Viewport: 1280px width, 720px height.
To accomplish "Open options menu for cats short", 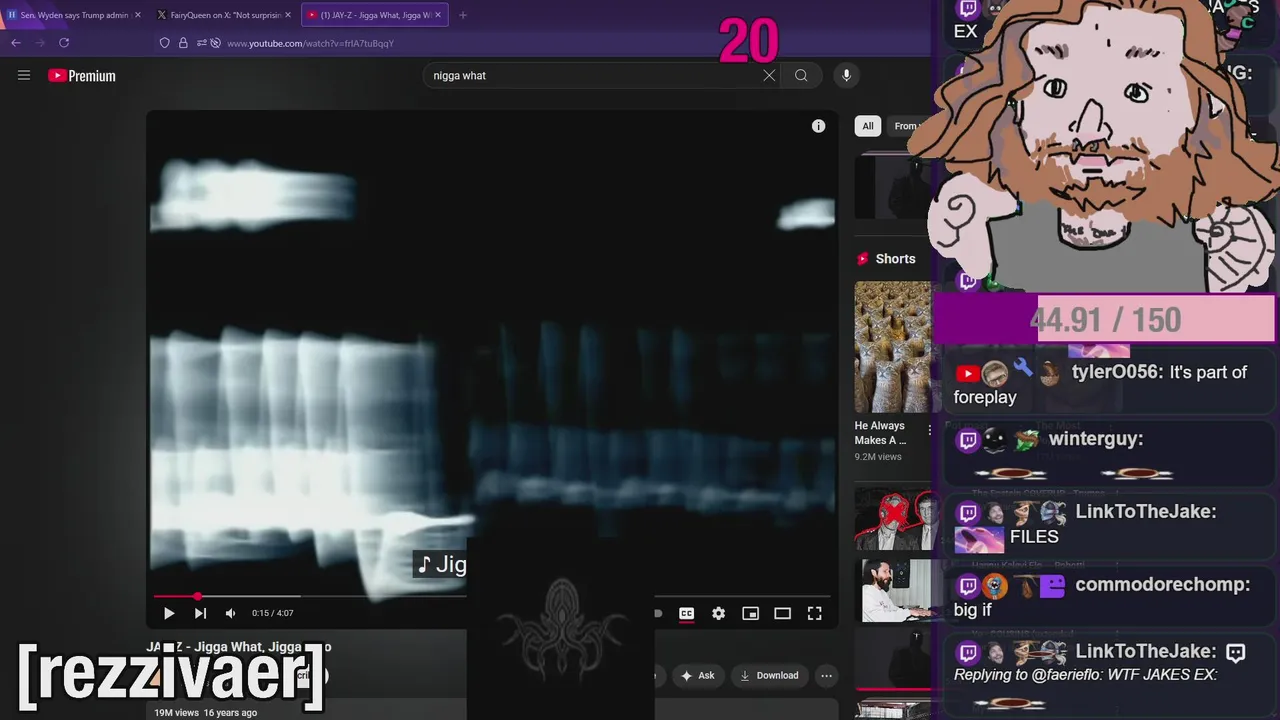I will [929, 430].
